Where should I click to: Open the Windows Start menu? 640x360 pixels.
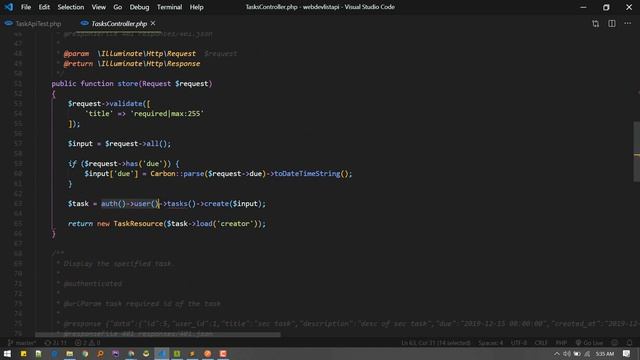pyautogui.click(x=7, y=353)
